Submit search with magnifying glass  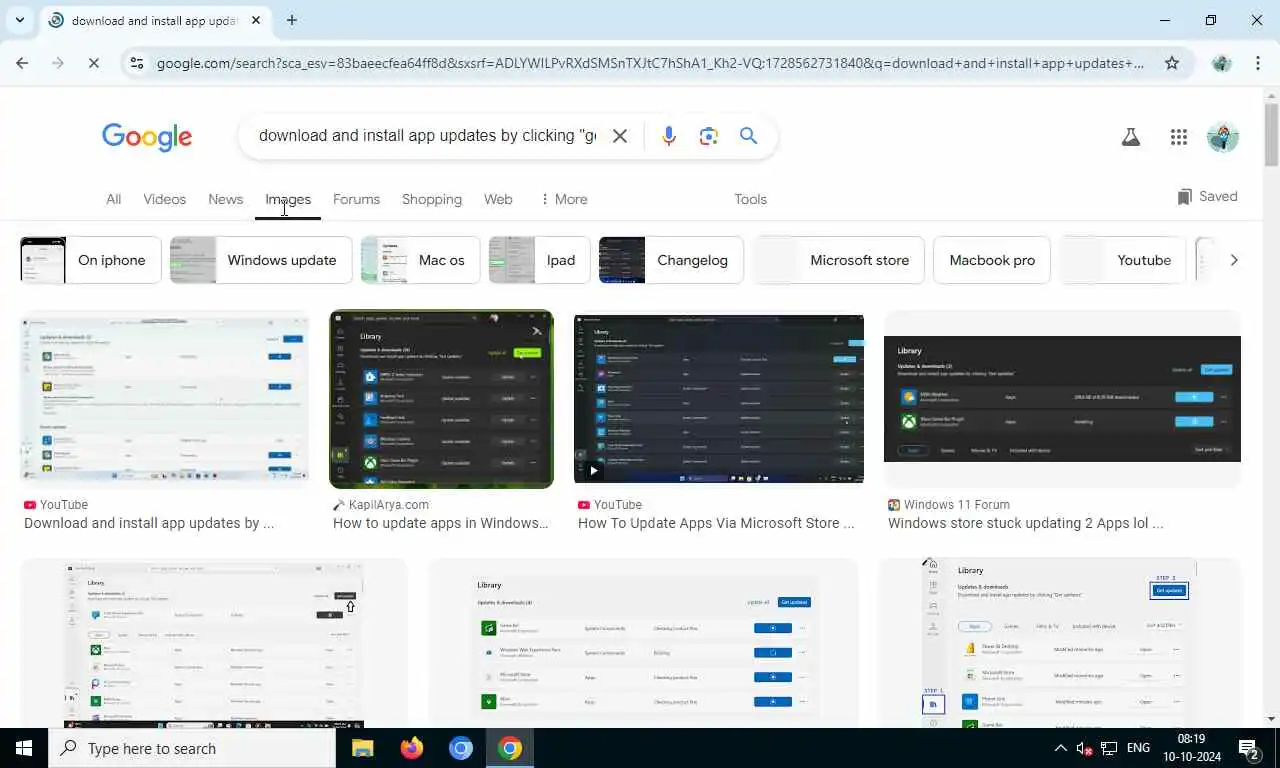click(748, 136)
